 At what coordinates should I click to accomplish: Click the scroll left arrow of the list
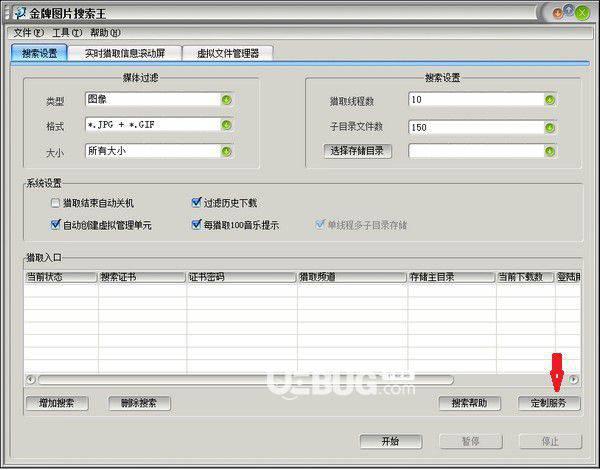pyautogui.click(x=31, y=379)
